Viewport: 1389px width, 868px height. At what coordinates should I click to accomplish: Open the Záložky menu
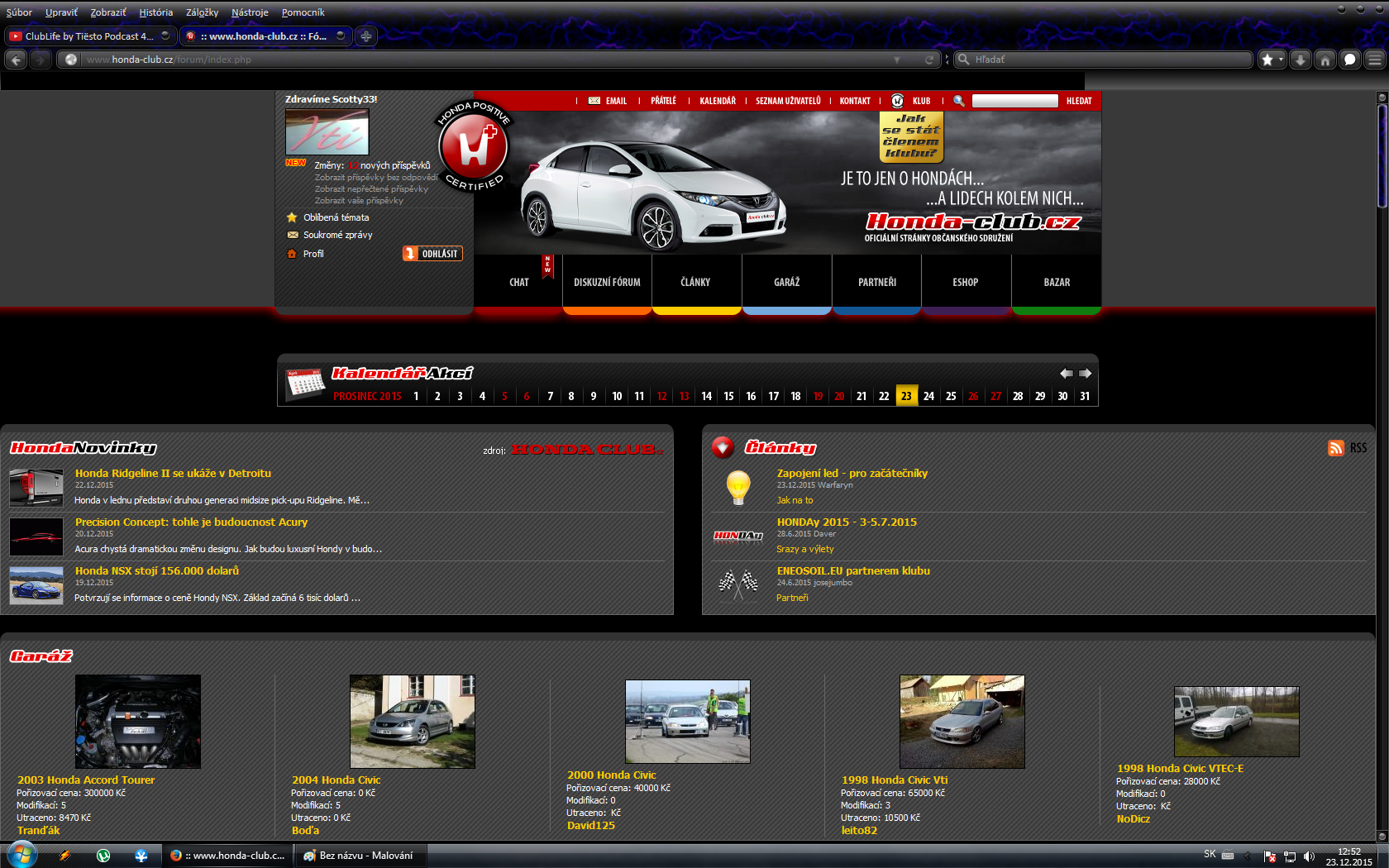click(x=202, y=12)
